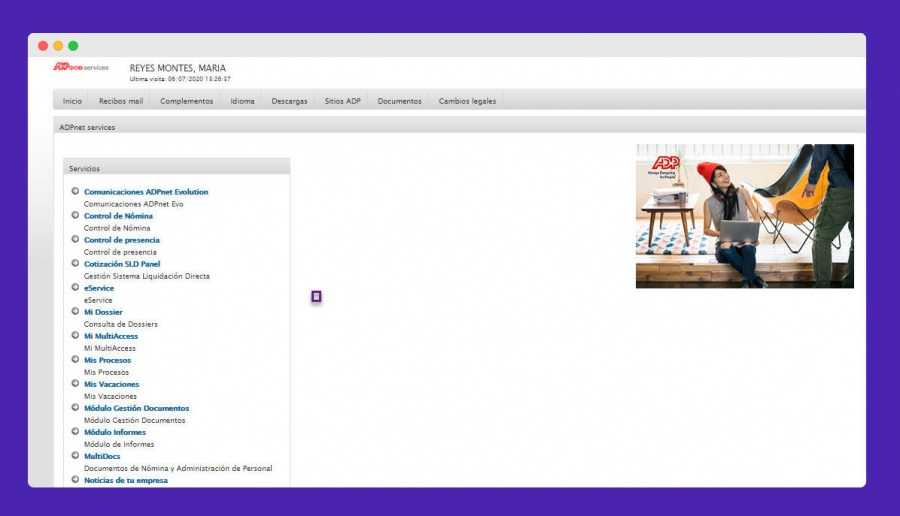Viewport: 900px width, 516px height.
Task: Open Control de Nómina link
Action: (118, 216)
